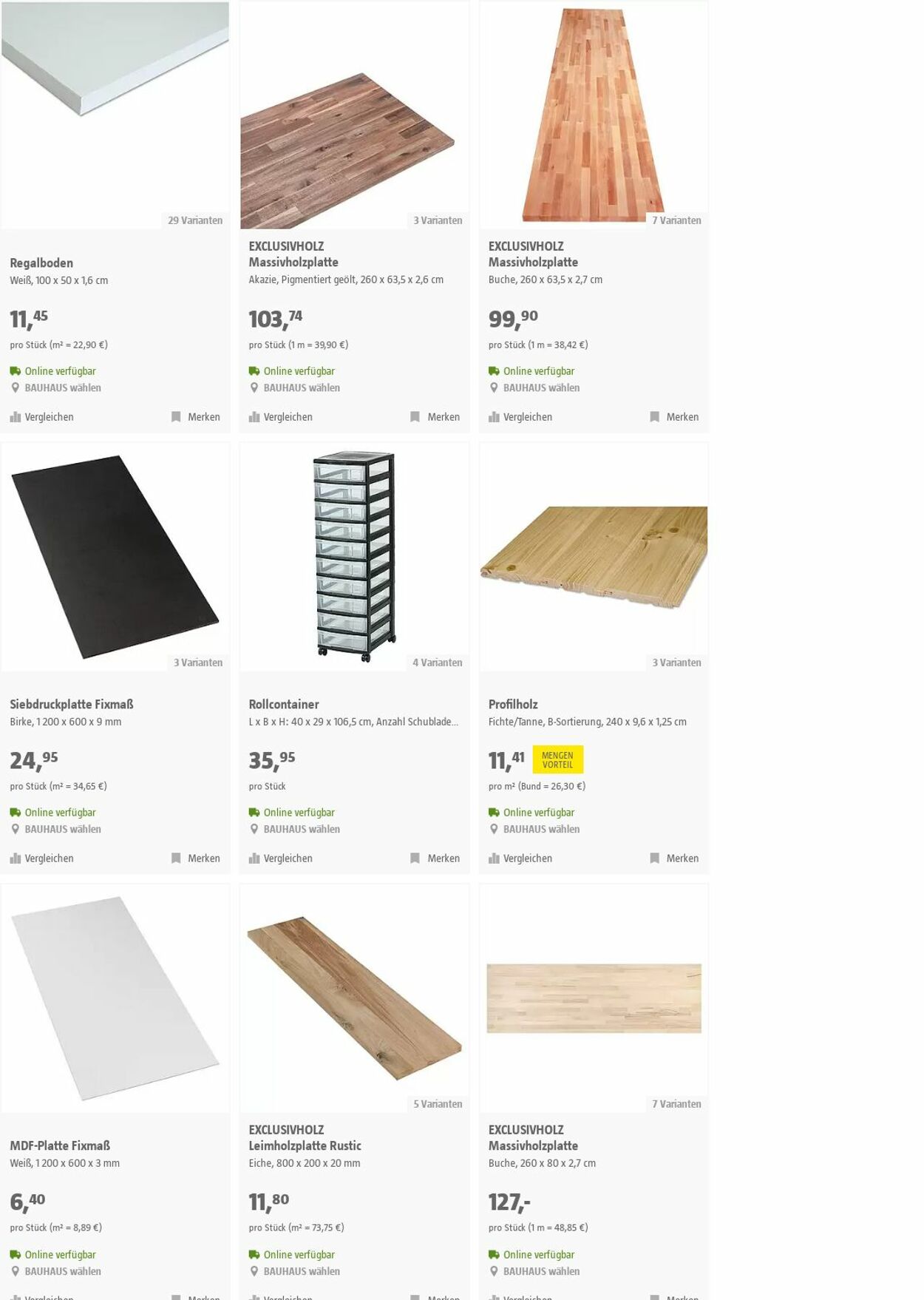
Task: Open 29 Varianten badge on Regalboden
Action: pyautogui.click(x=195, y=220)
